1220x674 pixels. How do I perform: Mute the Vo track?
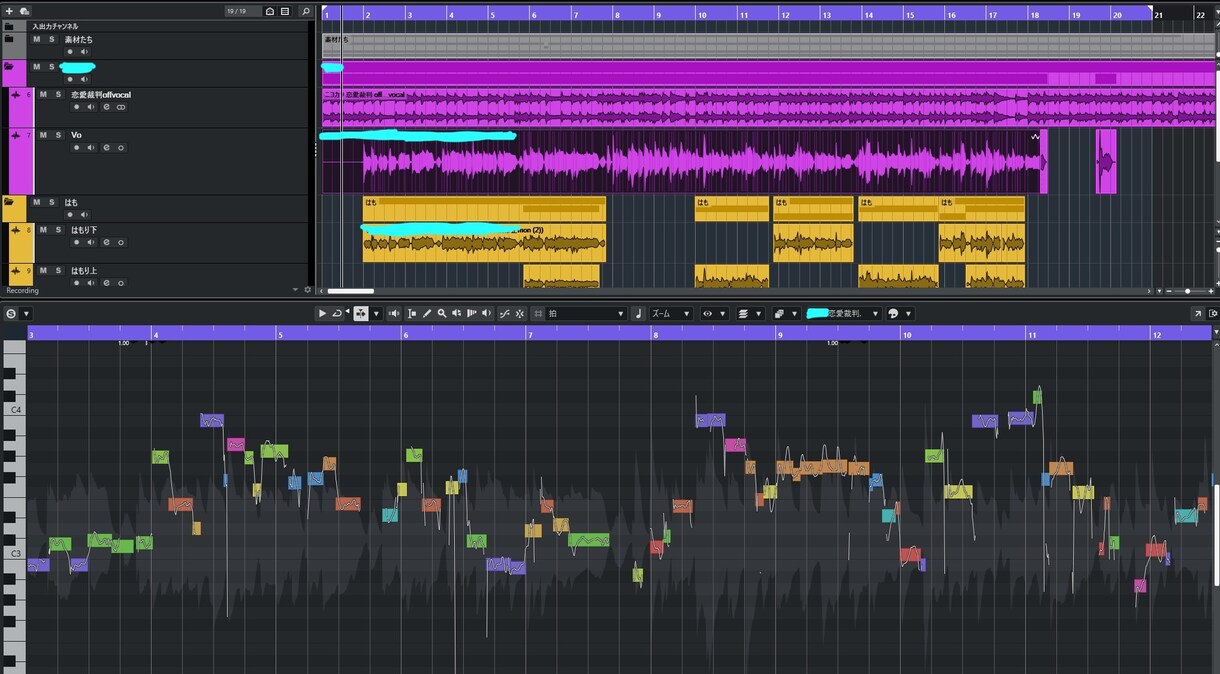click(44, 135)
